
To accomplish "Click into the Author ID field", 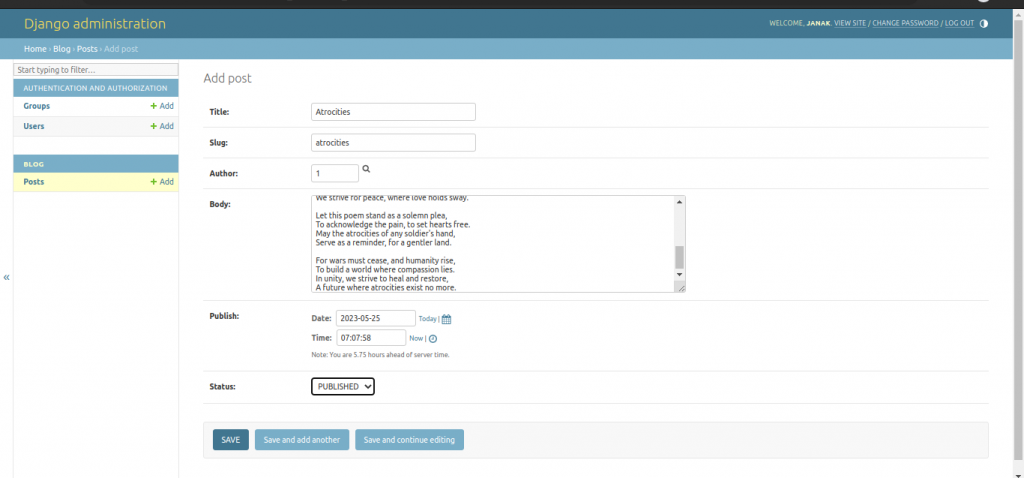I will pos(335,173).
